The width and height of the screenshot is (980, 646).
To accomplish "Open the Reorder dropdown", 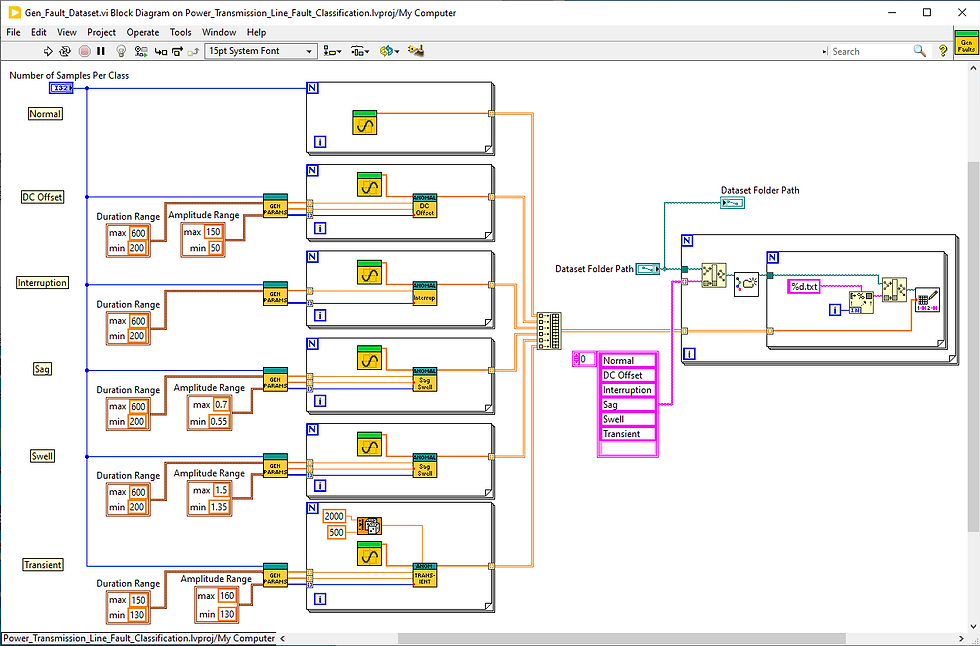I will (x=389, y=51).
